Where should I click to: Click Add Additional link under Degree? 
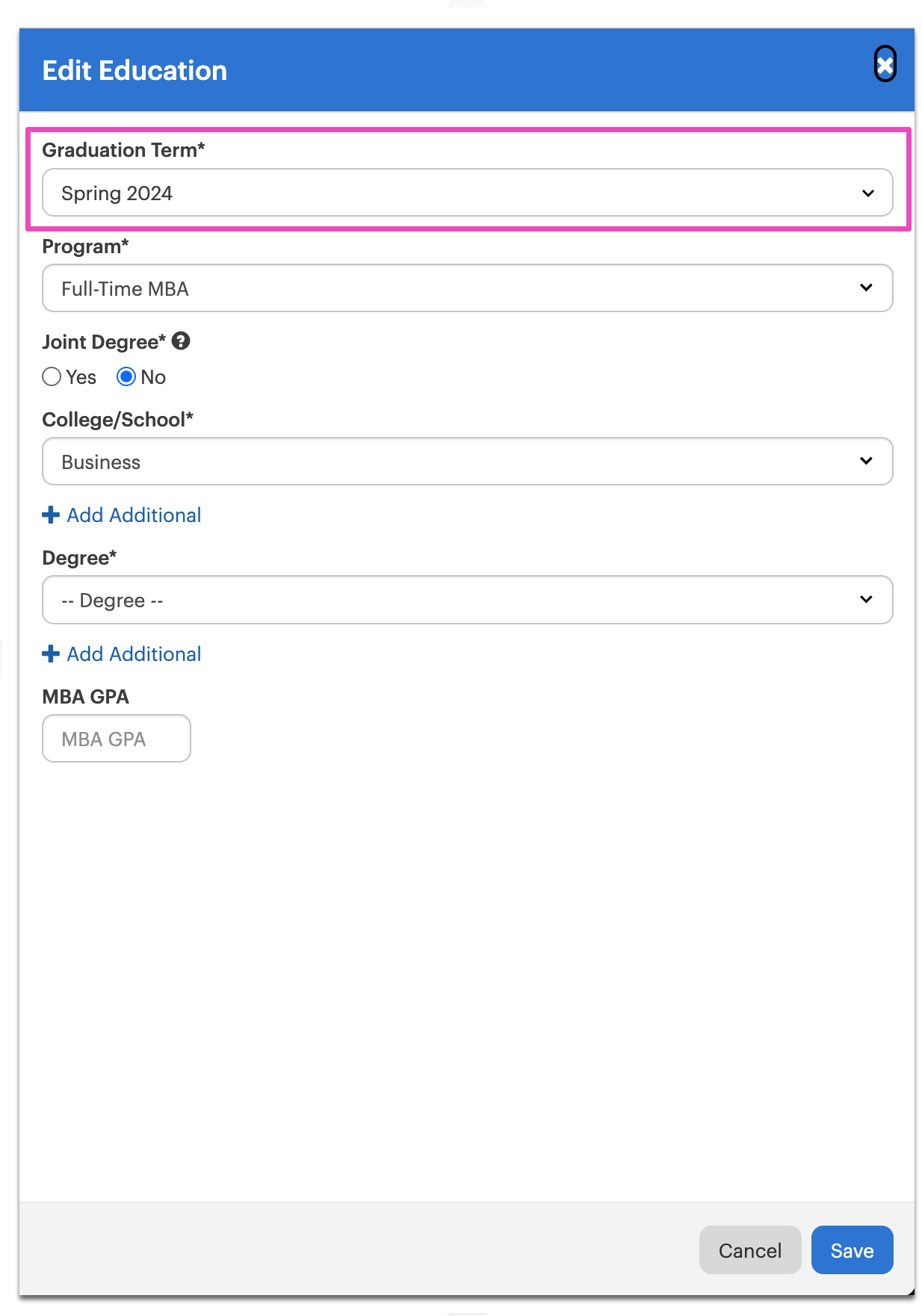click(134, 654)
